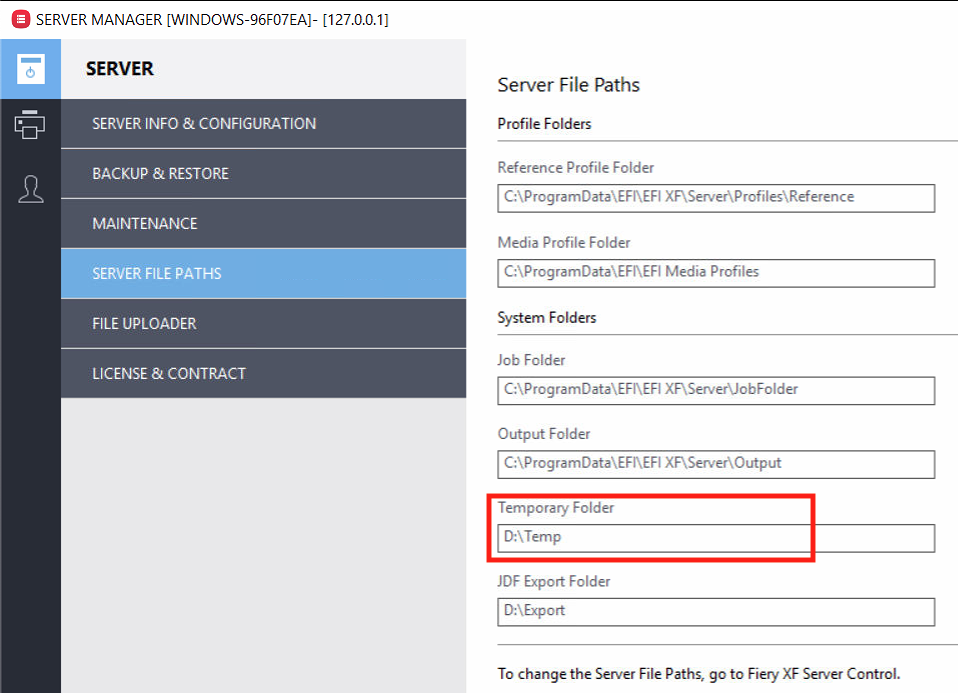
Task: Click the Server File Paths title
Action: coord(568,85)
